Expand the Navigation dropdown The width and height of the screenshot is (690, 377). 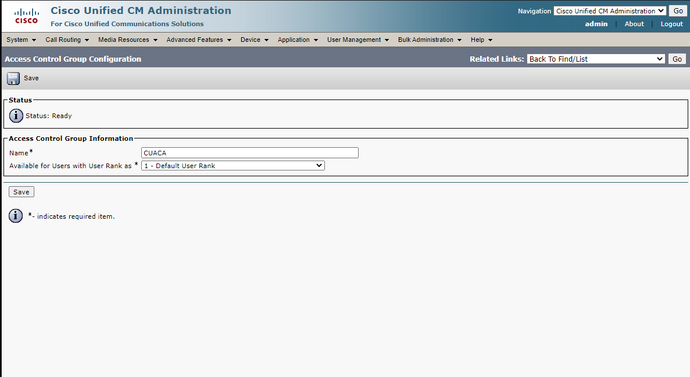[610, 11]
